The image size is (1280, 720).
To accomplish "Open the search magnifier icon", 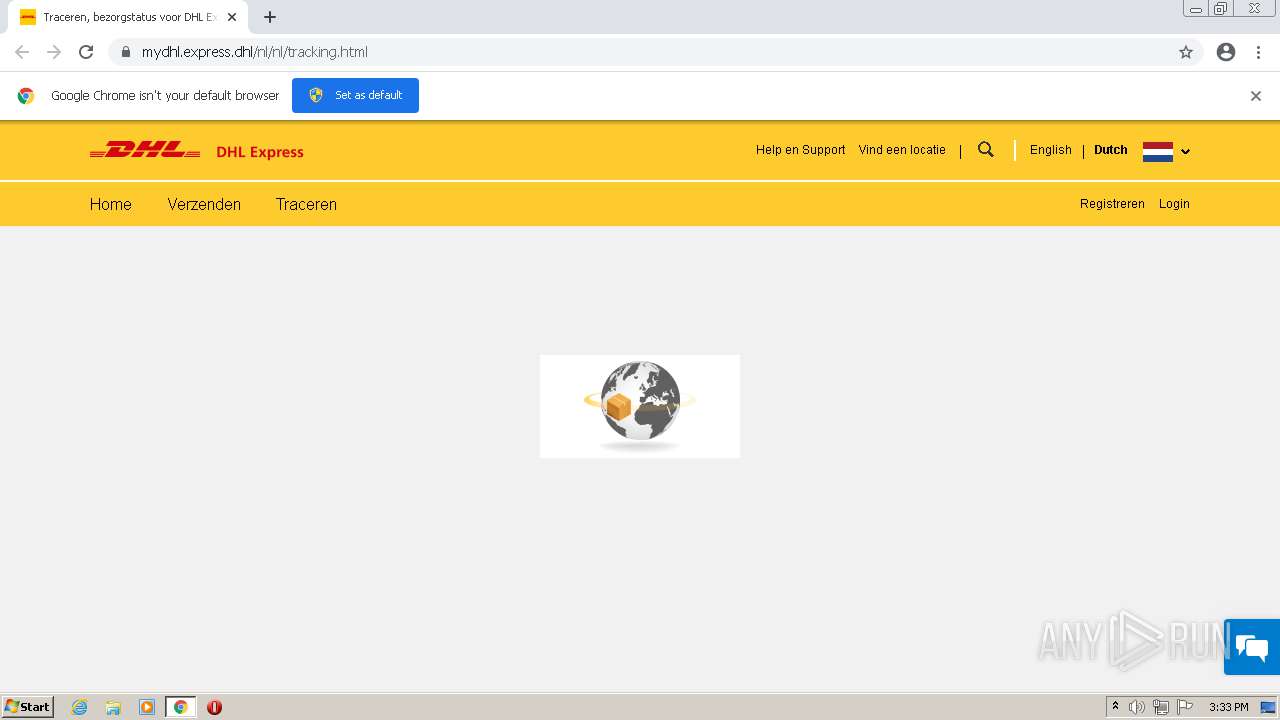I will (986, 150).
